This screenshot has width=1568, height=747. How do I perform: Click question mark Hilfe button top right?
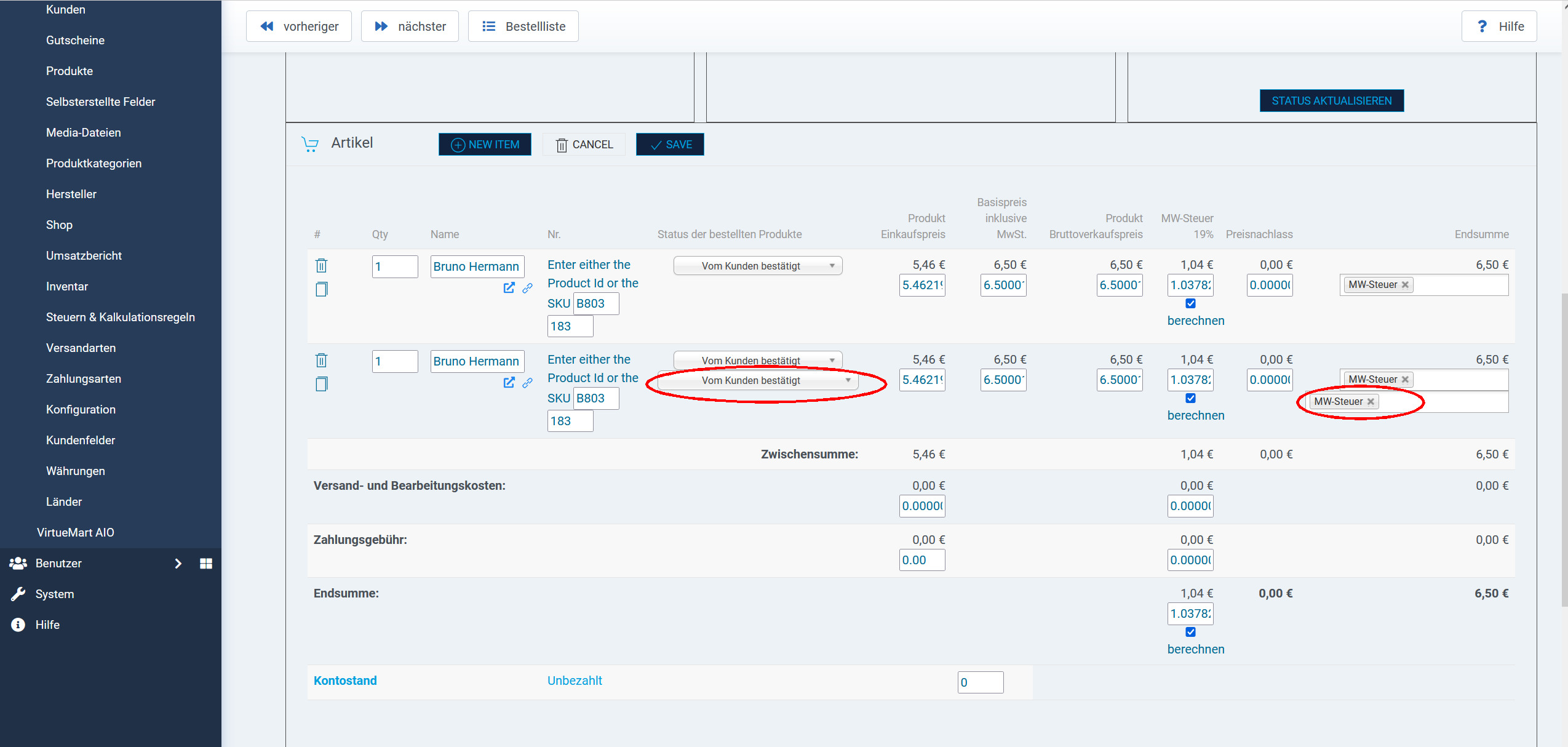(x=1498, y=26)
